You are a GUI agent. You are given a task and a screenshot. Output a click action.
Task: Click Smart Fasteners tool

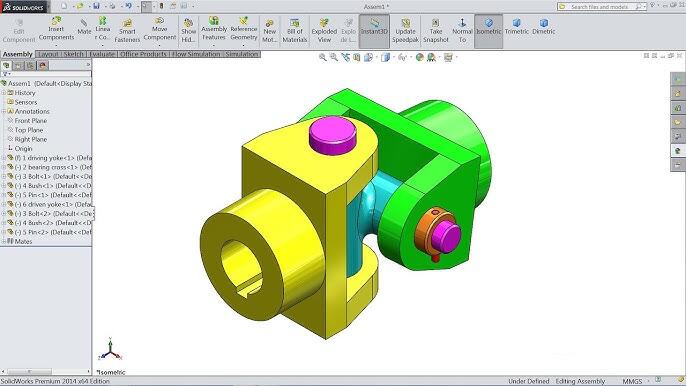(127, 30)
